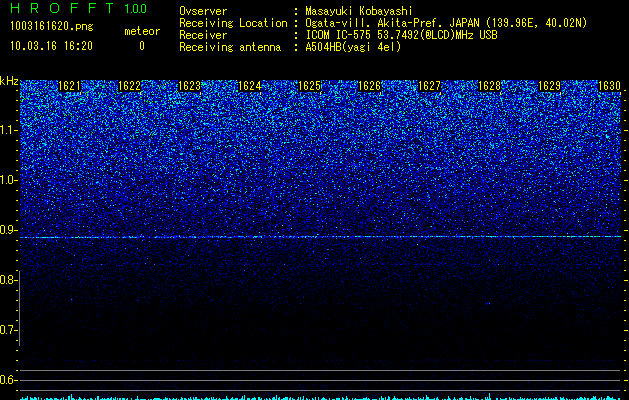Click the 1627 time marker label
629x400 pixels.
pos(429,86)
